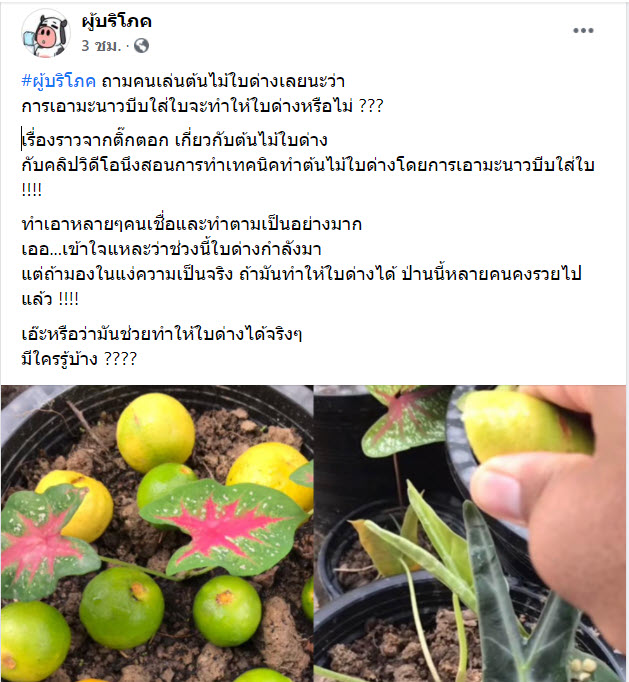
Task: Click the line starting เอ๊ะหรือว่ามันช่วย
Action: pyautogui.click(x=162, y=334)
